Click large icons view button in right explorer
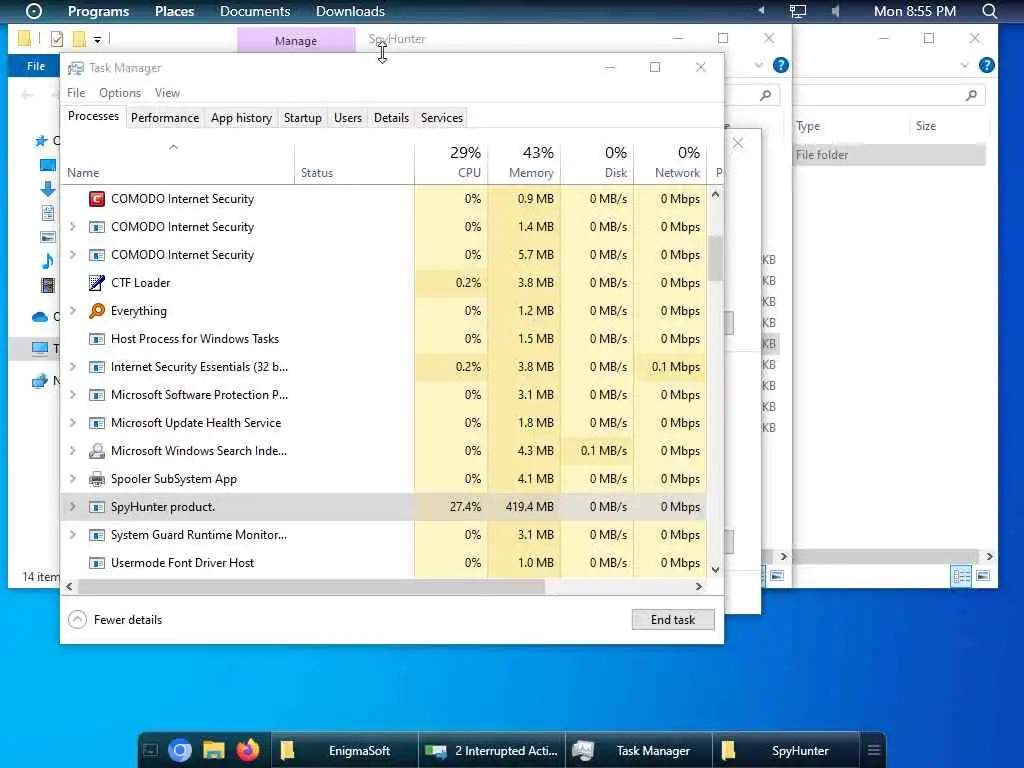This screenshot has height=768, width=1024. [983, 576]
